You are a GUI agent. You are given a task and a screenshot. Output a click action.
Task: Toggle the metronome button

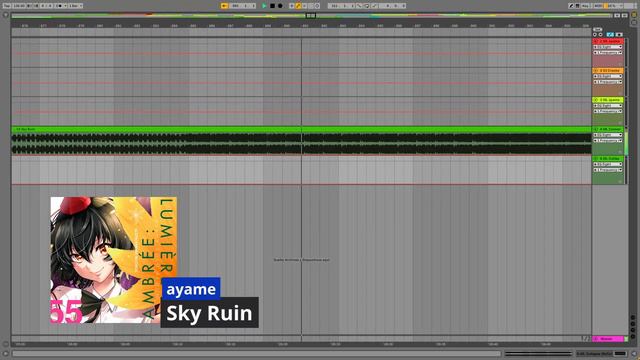tap(60, 6)
